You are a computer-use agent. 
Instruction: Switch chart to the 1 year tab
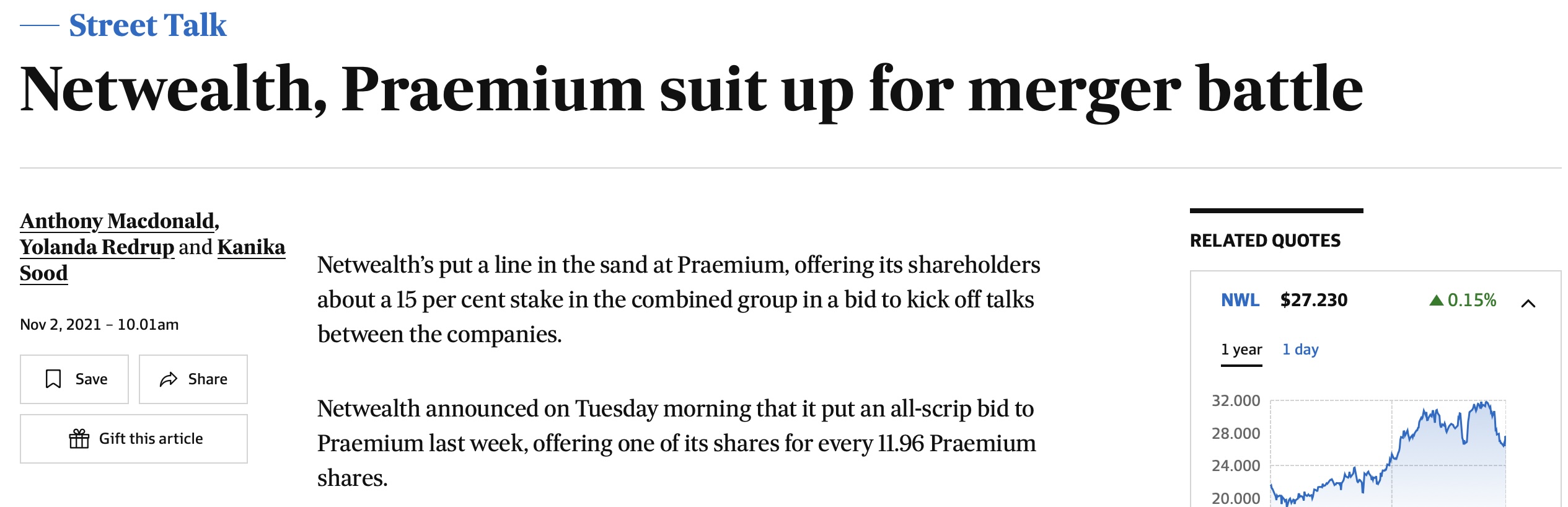coord(1241,350)
